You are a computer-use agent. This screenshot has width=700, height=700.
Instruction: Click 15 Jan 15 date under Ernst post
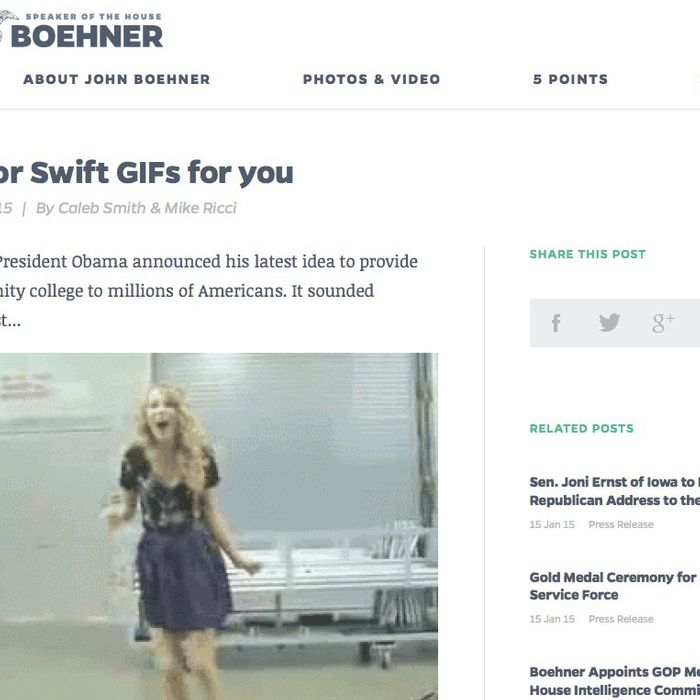click(x=552, y=525)
